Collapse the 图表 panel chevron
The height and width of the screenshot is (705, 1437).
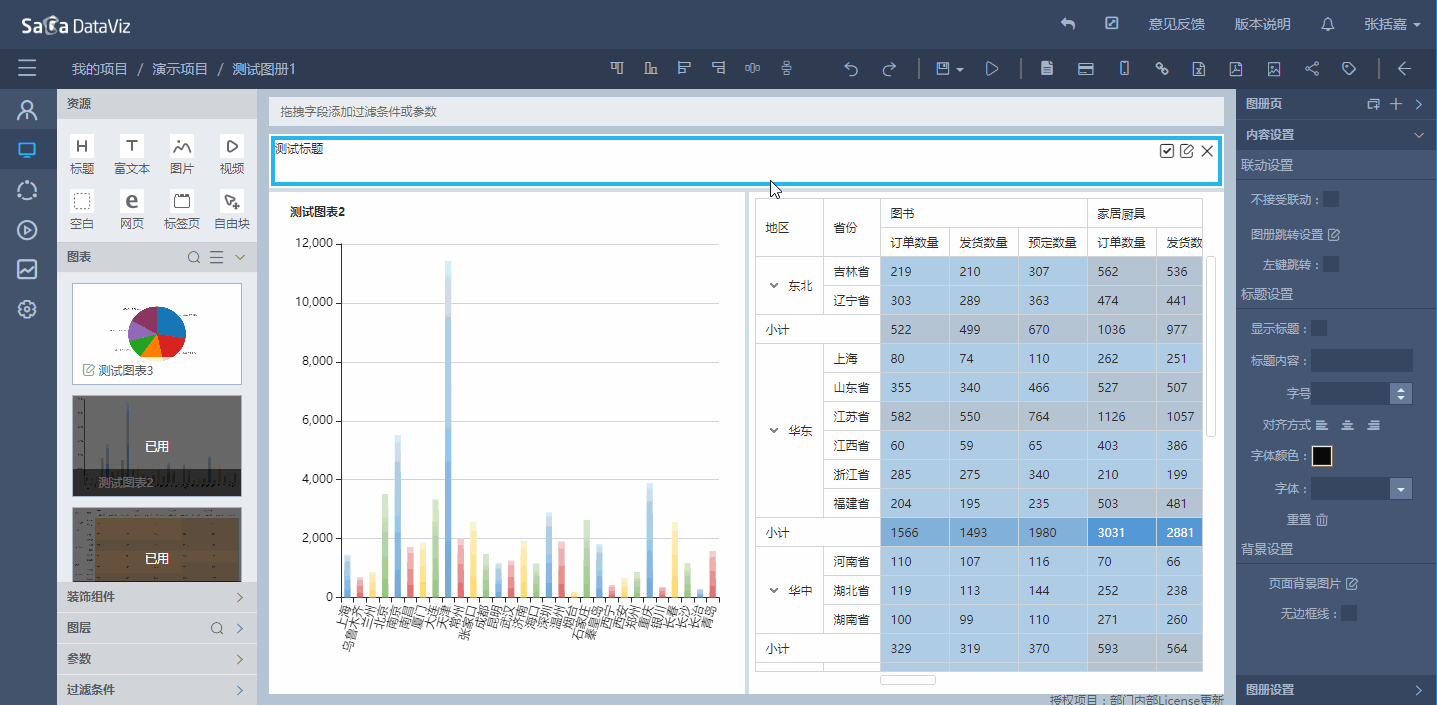240,258
